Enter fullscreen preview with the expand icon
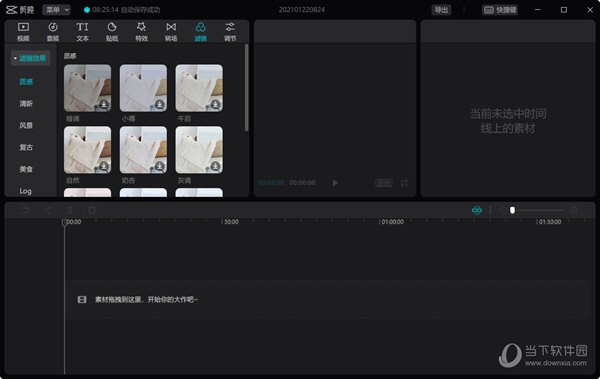600x379 pixels. coord(404,183)
